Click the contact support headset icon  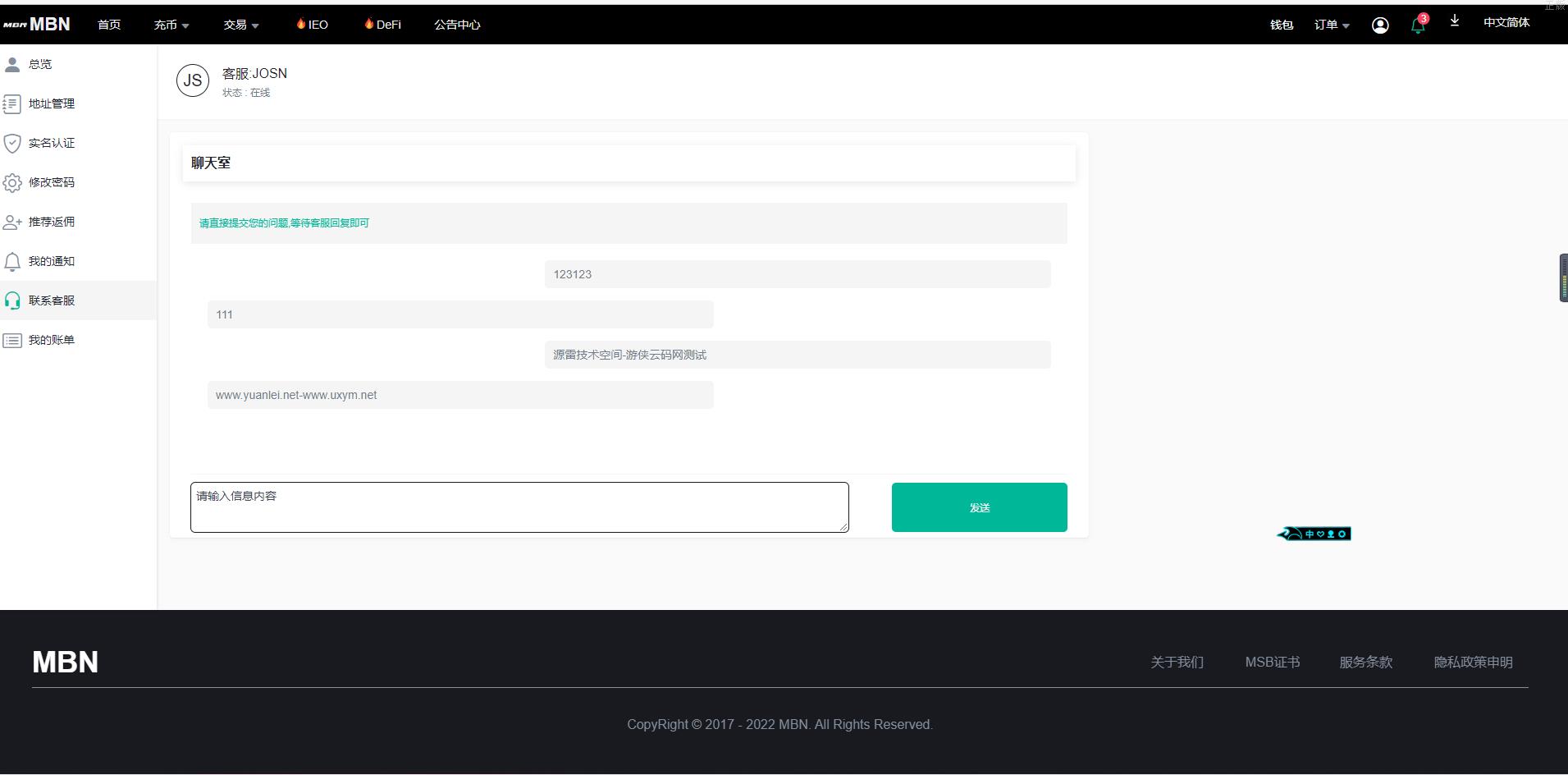[12, 300]
